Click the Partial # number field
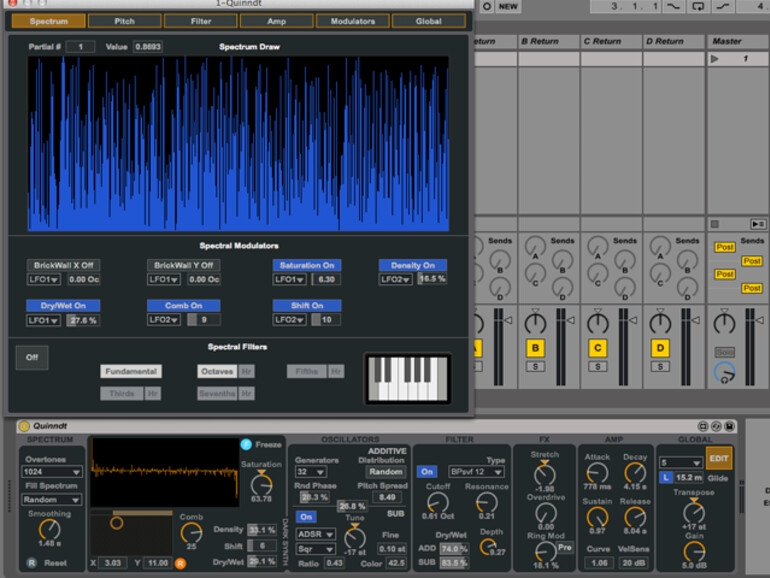The width and height of the screenshot is (770, 578). coord(80,46)
